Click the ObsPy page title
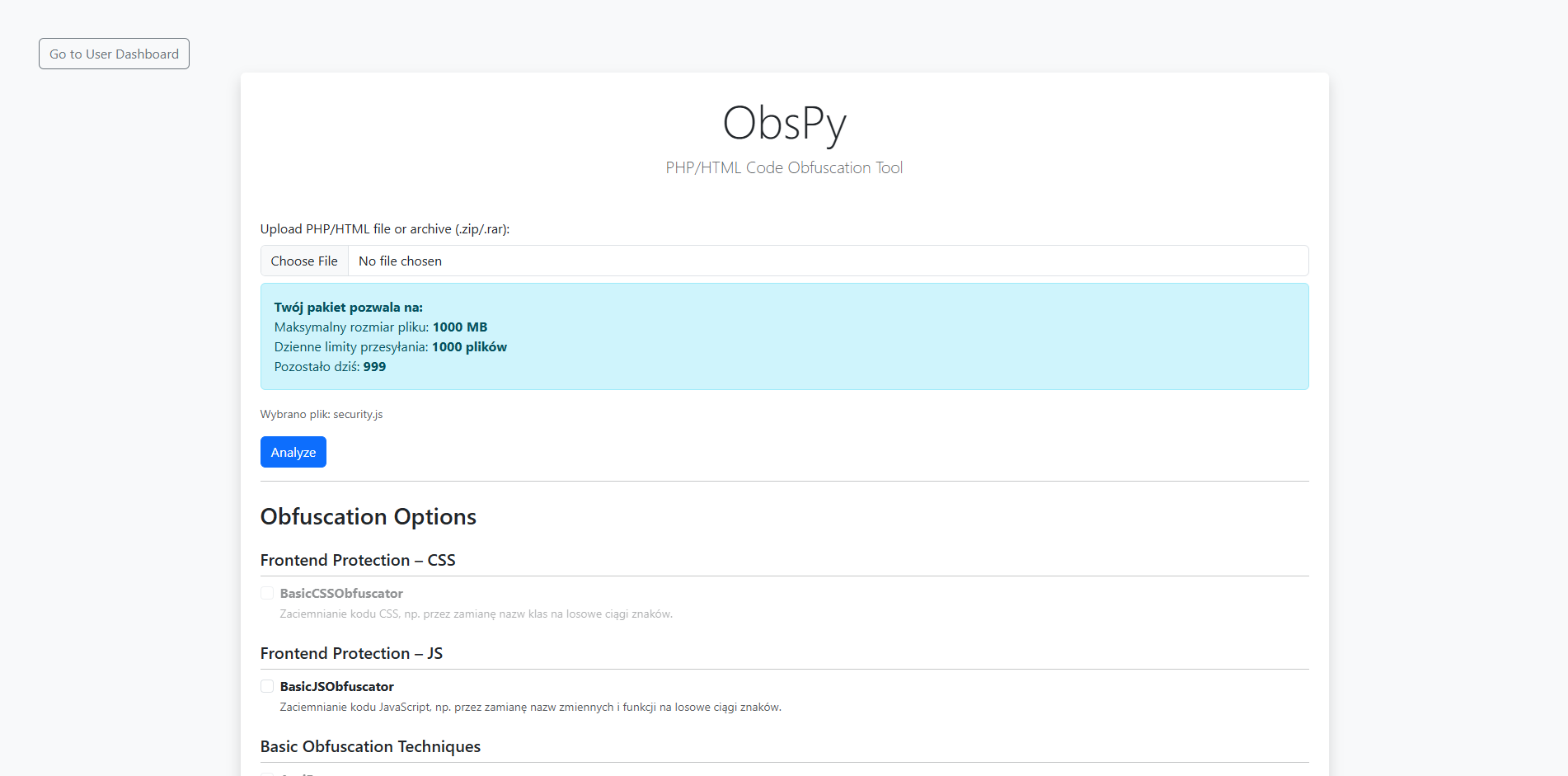 pos(784,124)
